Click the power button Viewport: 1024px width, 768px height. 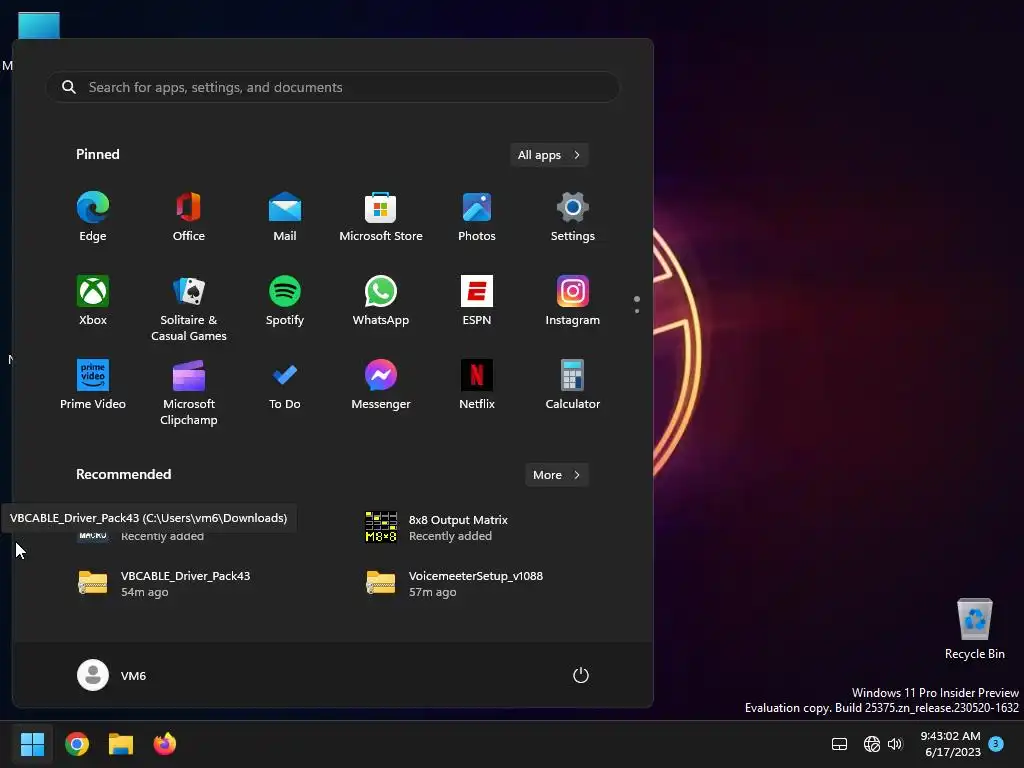coord(581,675)
